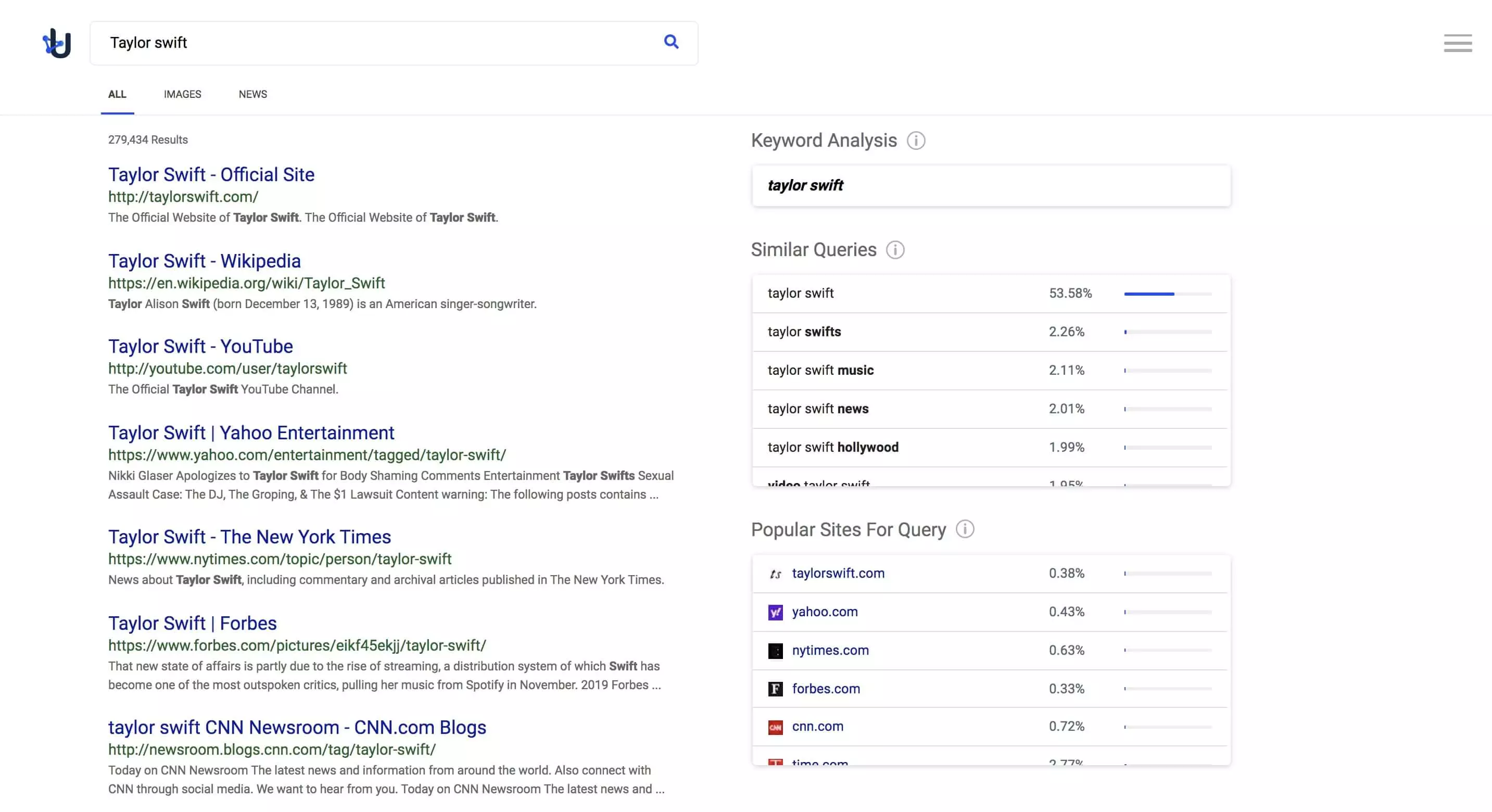Screen dimensions: 1492x812
Task: Click the cnn.com favicon
Action: (775, 727)
